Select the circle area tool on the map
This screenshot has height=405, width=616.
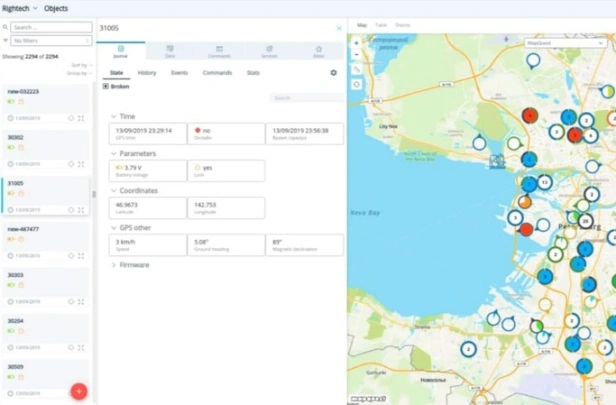tap(356, 84)
